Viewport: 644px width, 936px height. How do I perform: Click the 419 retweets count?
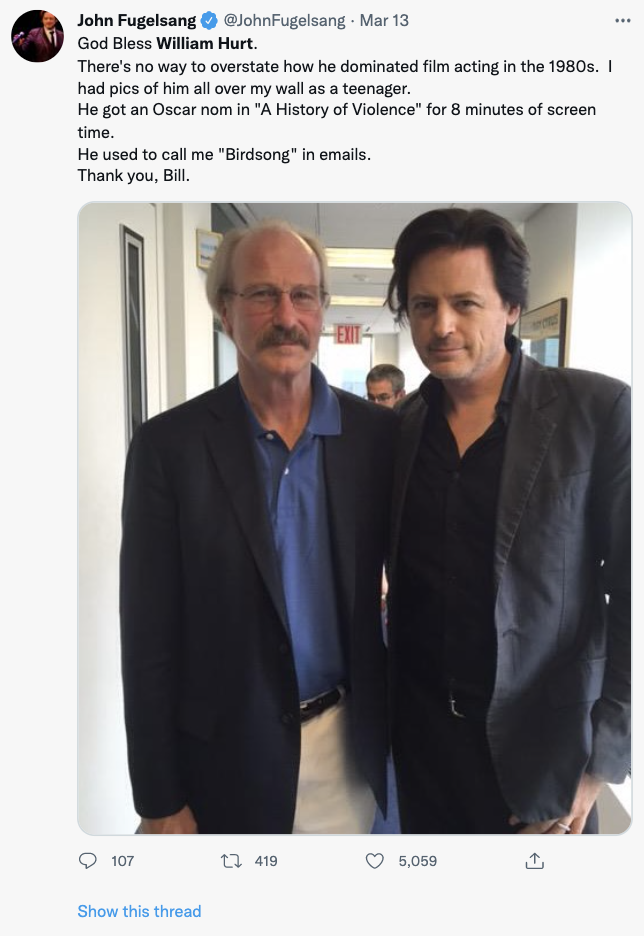click(x=266, y=861)
